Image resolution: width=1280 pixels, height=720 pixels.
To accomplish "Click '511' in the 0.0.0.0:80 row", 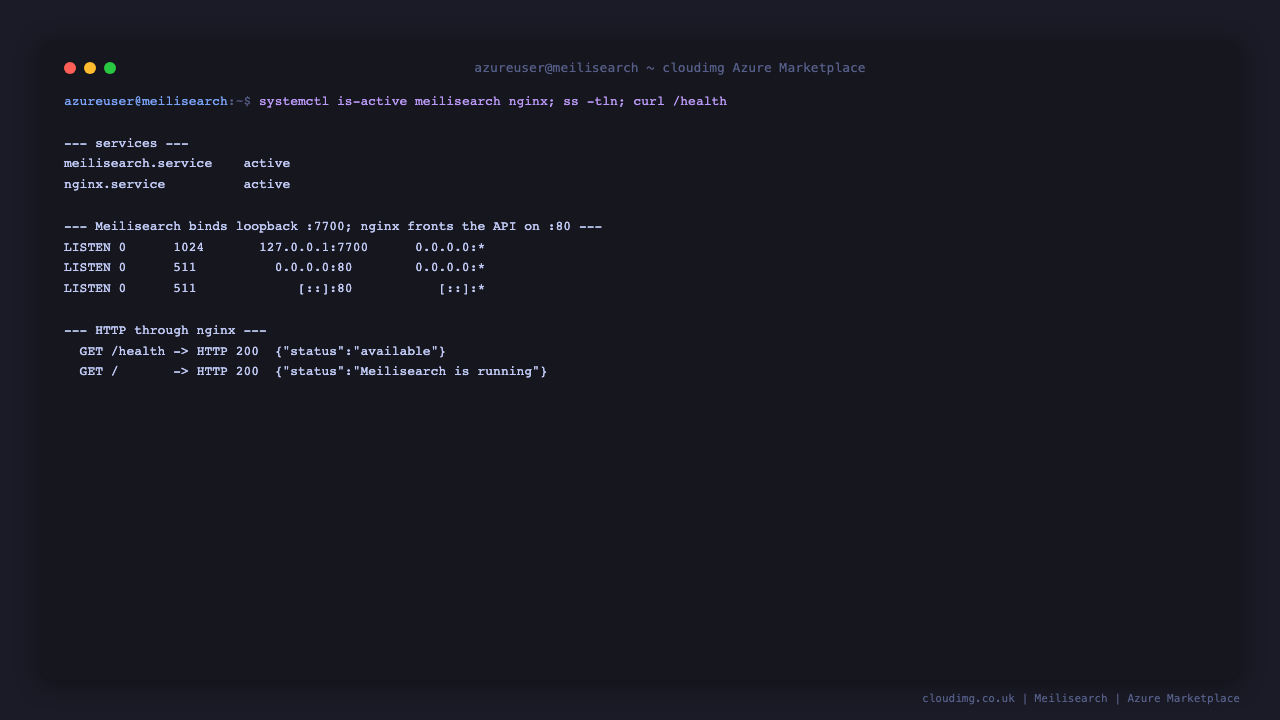I will click(x=185, y=267).
